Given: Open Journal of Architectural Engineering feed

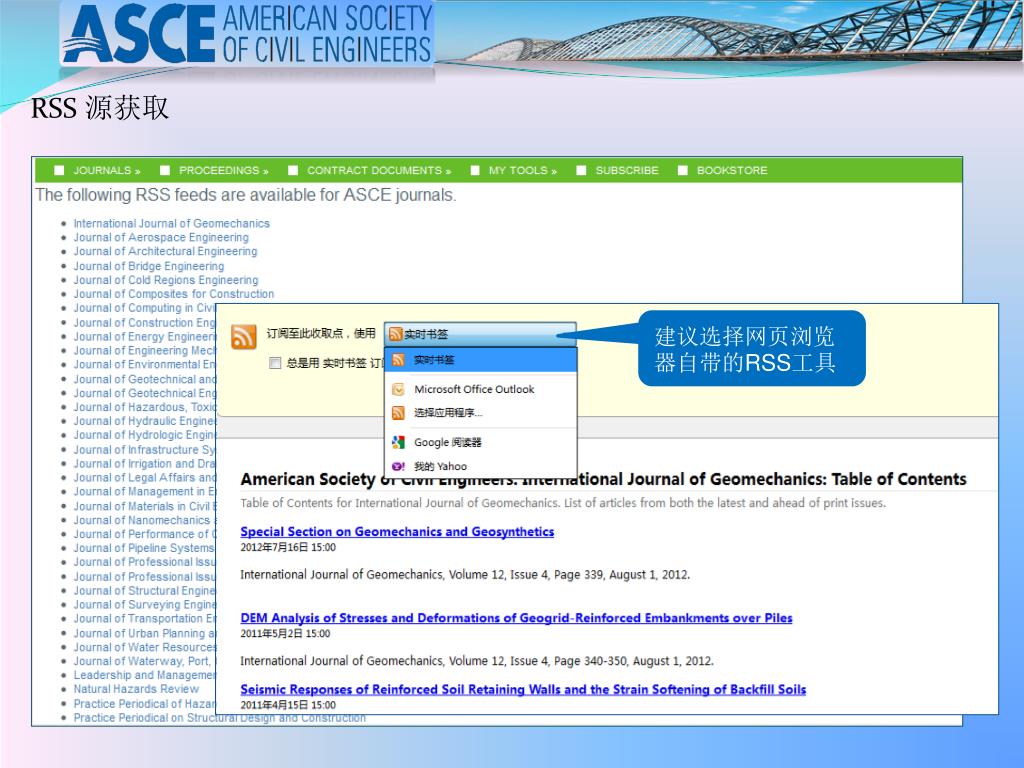Looking at the screenshot, I should coord(165,251).
